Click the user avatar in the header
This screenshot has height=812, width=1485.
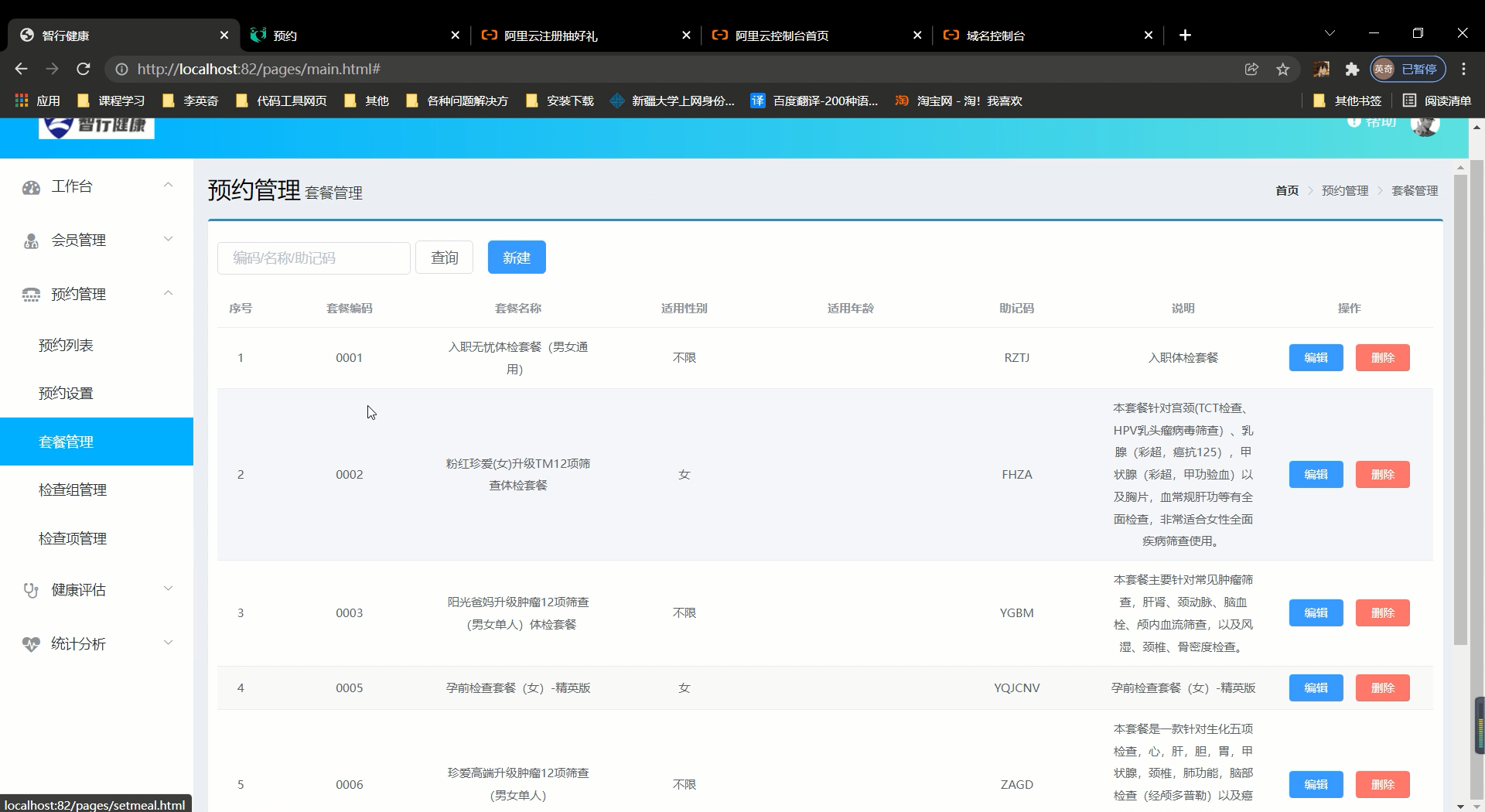click(1425, 124)
